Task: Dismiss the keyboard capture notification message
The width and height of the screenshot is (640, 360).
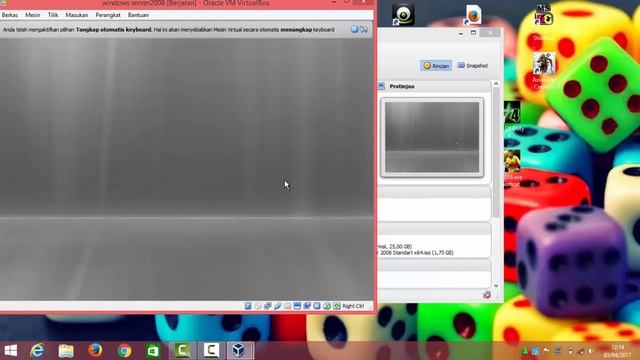Action: (x=354, y=29)
